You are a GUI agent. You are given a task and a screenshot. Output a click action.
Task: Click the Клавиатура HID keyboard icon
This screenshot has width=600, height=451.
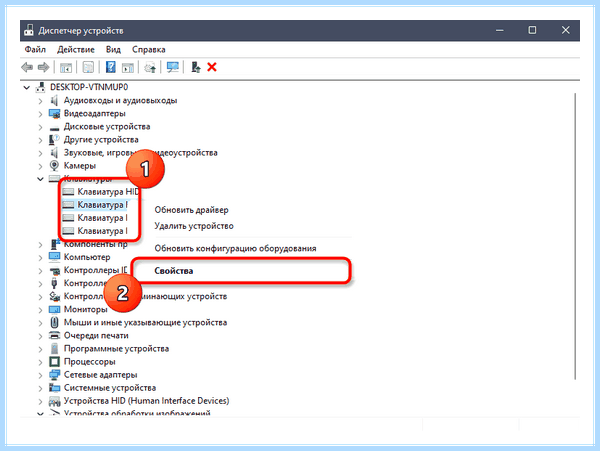point(68,192)
